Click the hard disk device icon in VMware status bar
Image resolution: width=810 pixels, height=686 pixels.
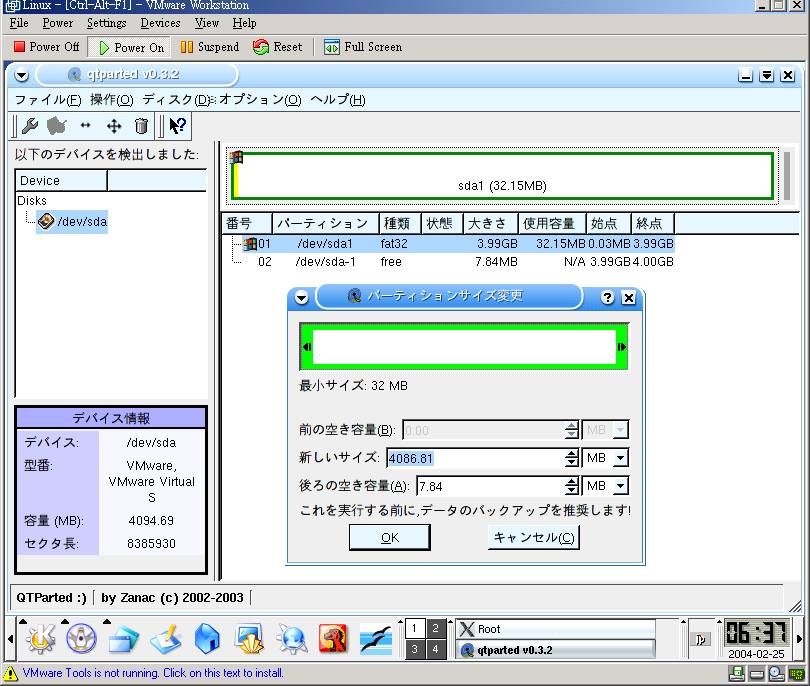coord(757,674)
